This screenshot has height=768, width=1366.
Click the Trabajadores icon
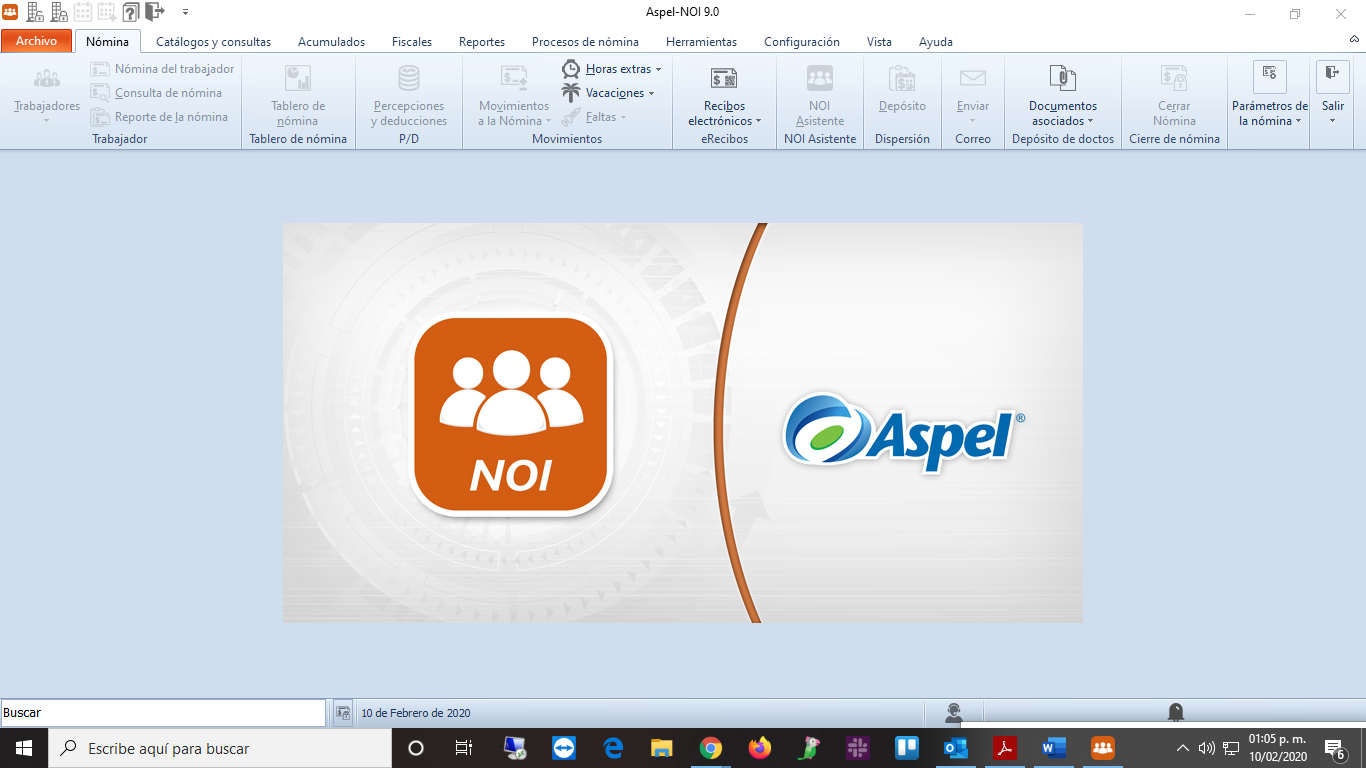point(47,79)
